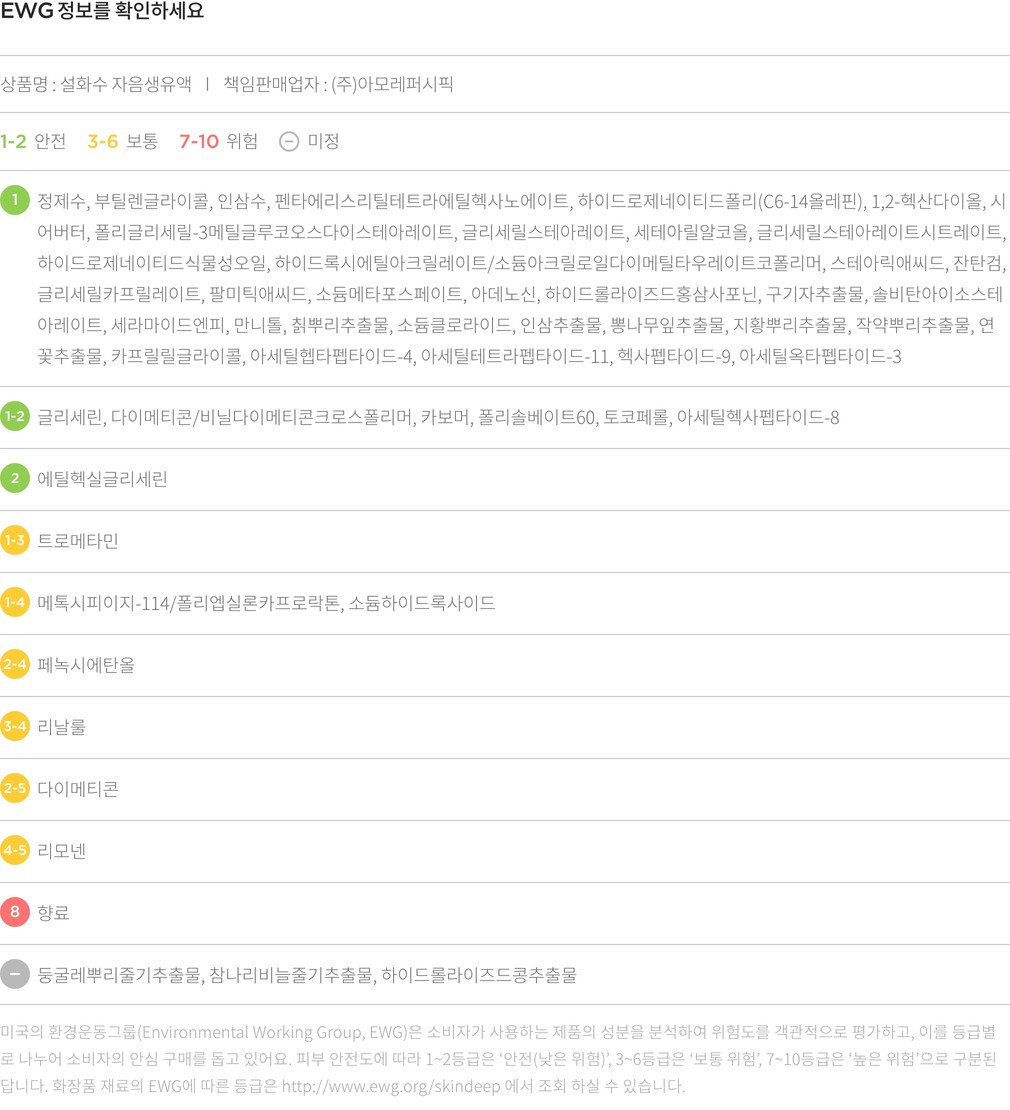Click the red grade 8 badge
This screenshot has height=1110, width=1010.
(x=15, y=912)
